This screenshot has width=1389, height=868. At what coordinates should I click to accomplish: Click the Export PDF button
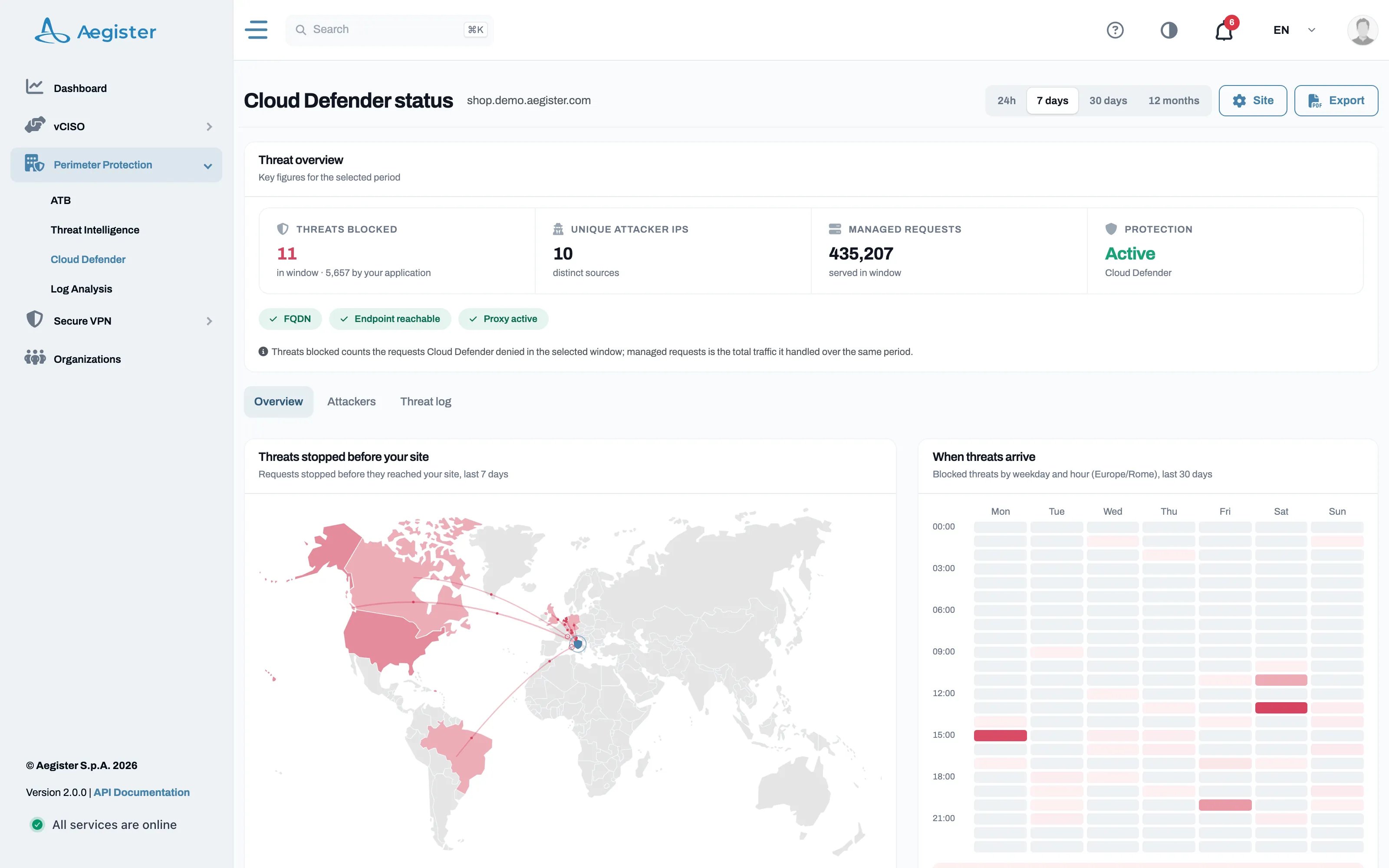[1336, 100]
